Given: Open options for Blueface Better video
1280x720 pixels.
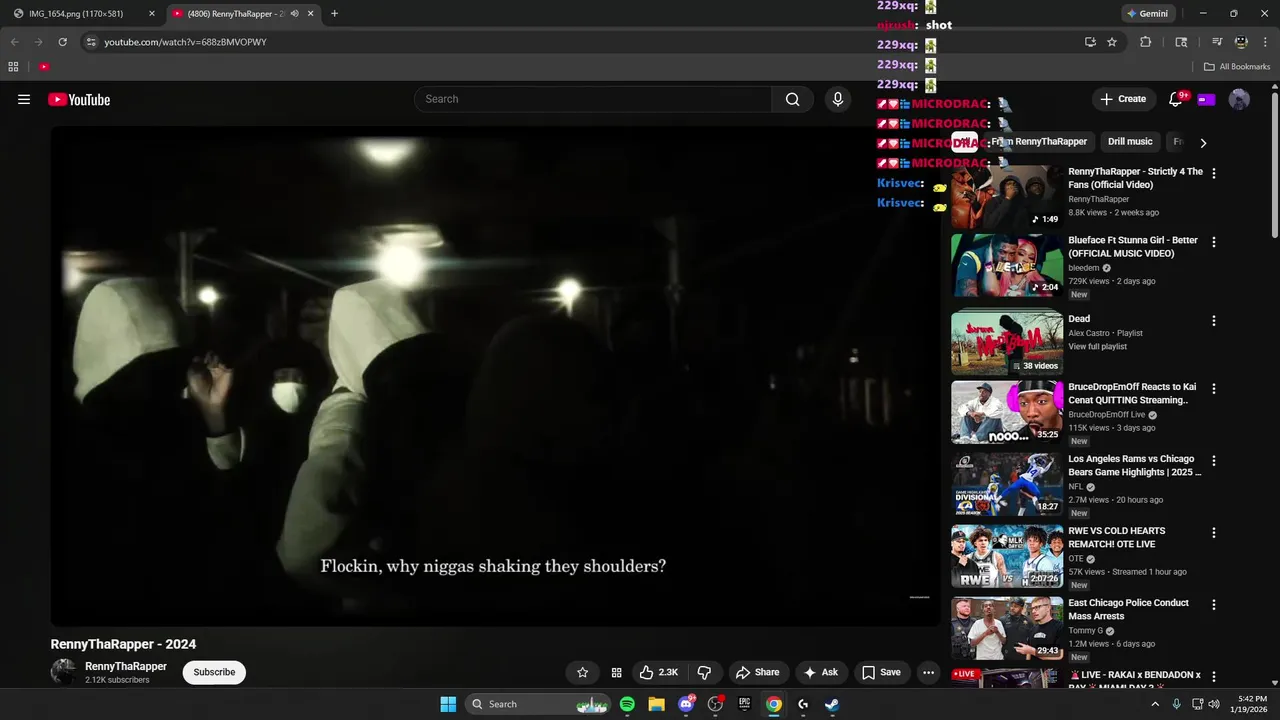Looking at the screenshot, I should tap(1214, 242).
